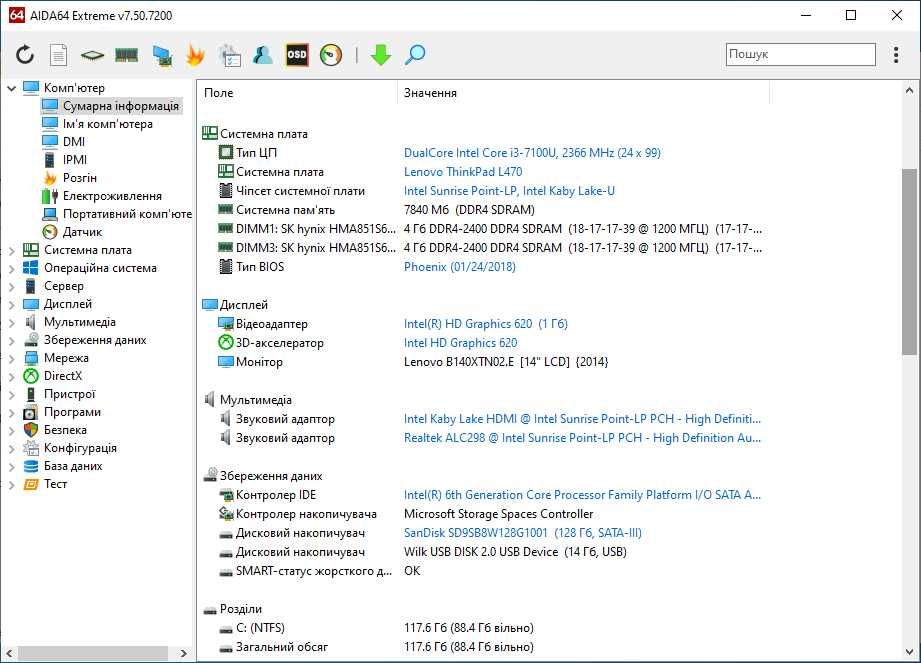Select the IPMI tree item
The width and height of the screenshot is (921, 663).
coord(75,160)
